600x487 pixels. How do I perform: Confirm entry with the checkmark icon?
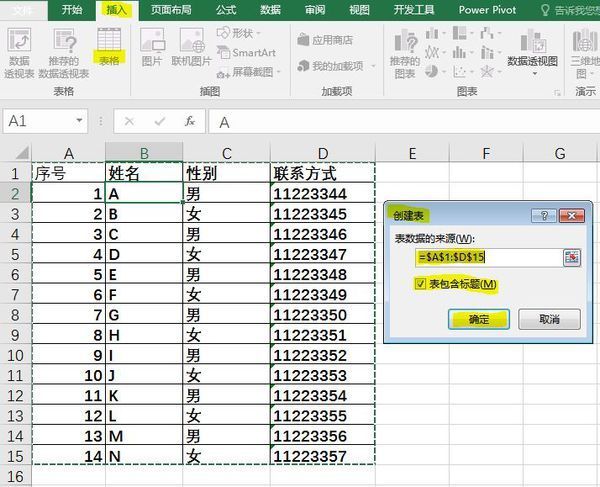coord(160,122)
